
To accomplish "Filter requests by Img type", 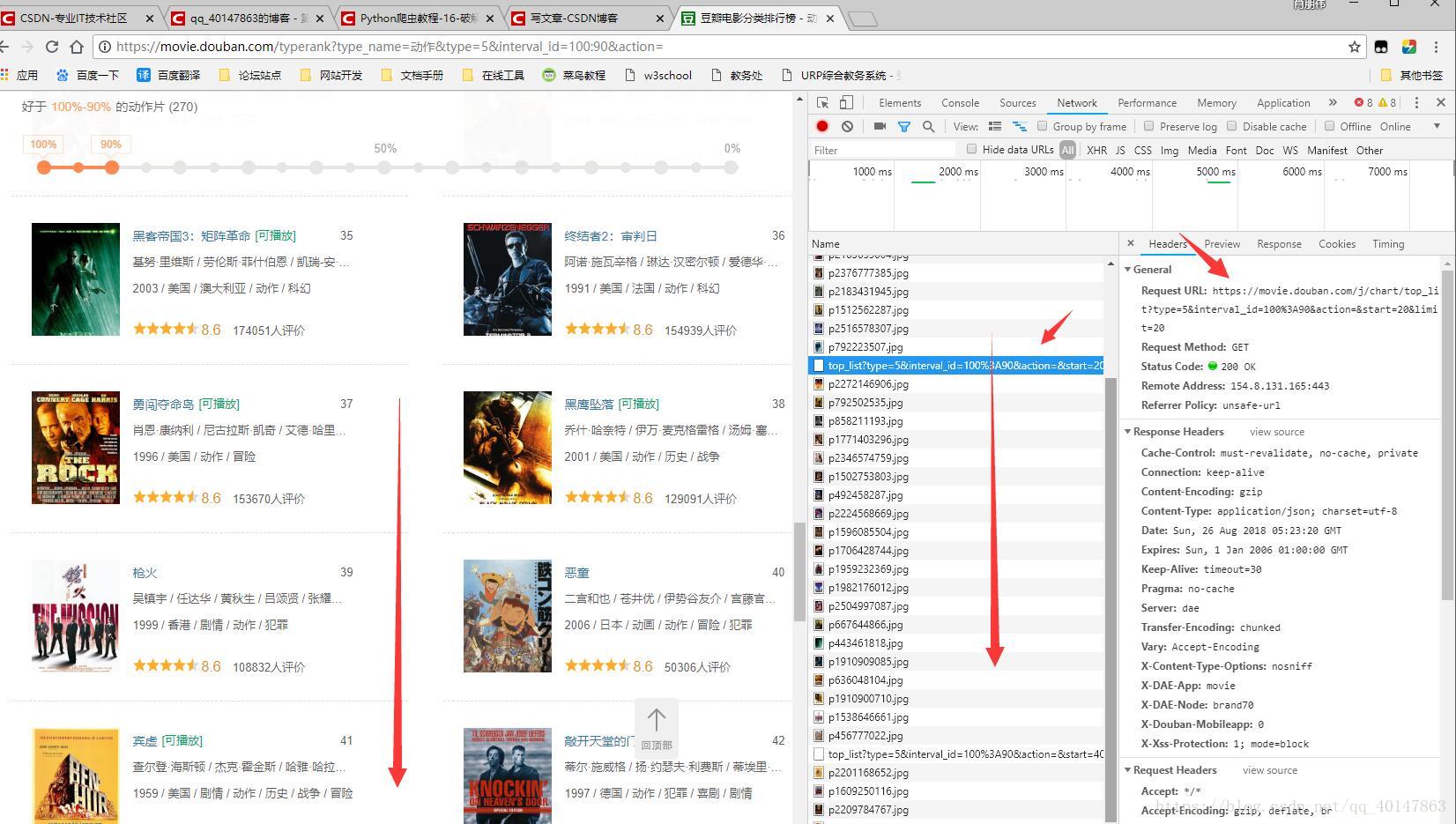I will coord(1170,150).
